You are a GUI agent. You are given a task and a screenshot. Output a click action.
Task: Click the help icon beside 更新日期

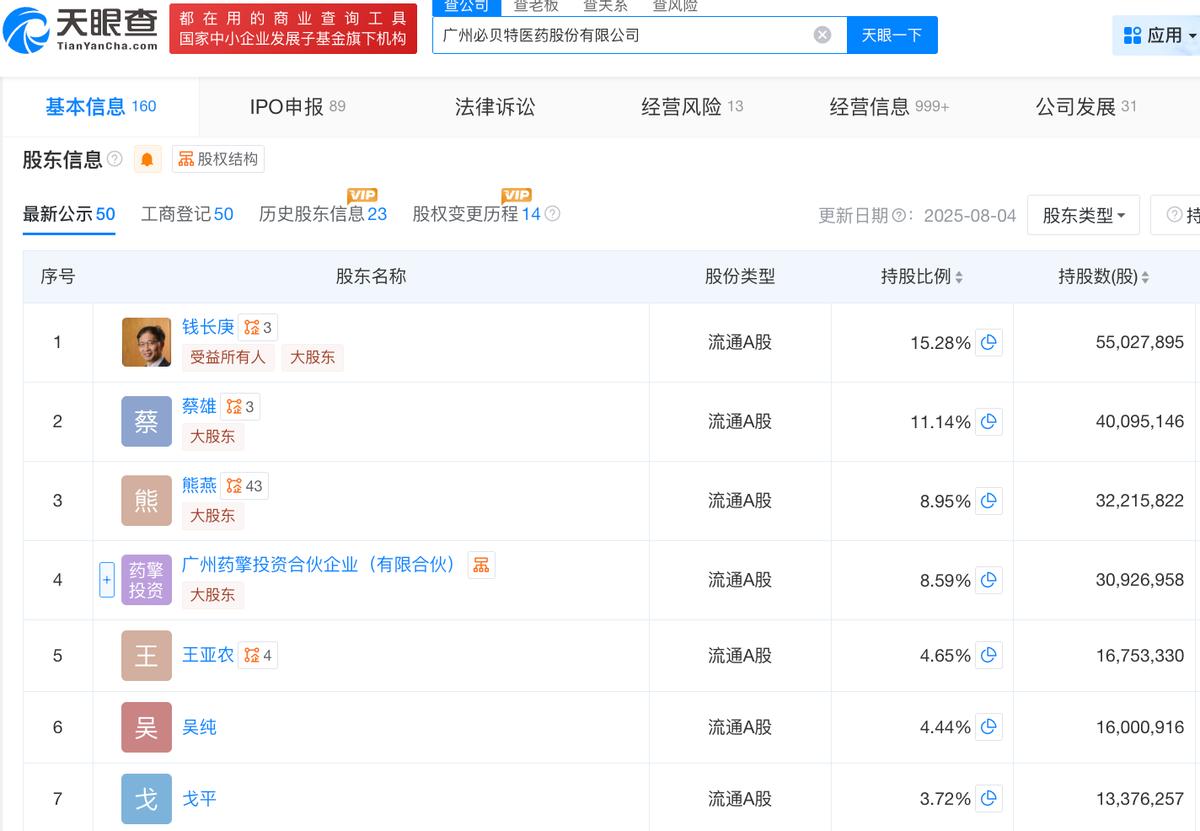(898, 216)
